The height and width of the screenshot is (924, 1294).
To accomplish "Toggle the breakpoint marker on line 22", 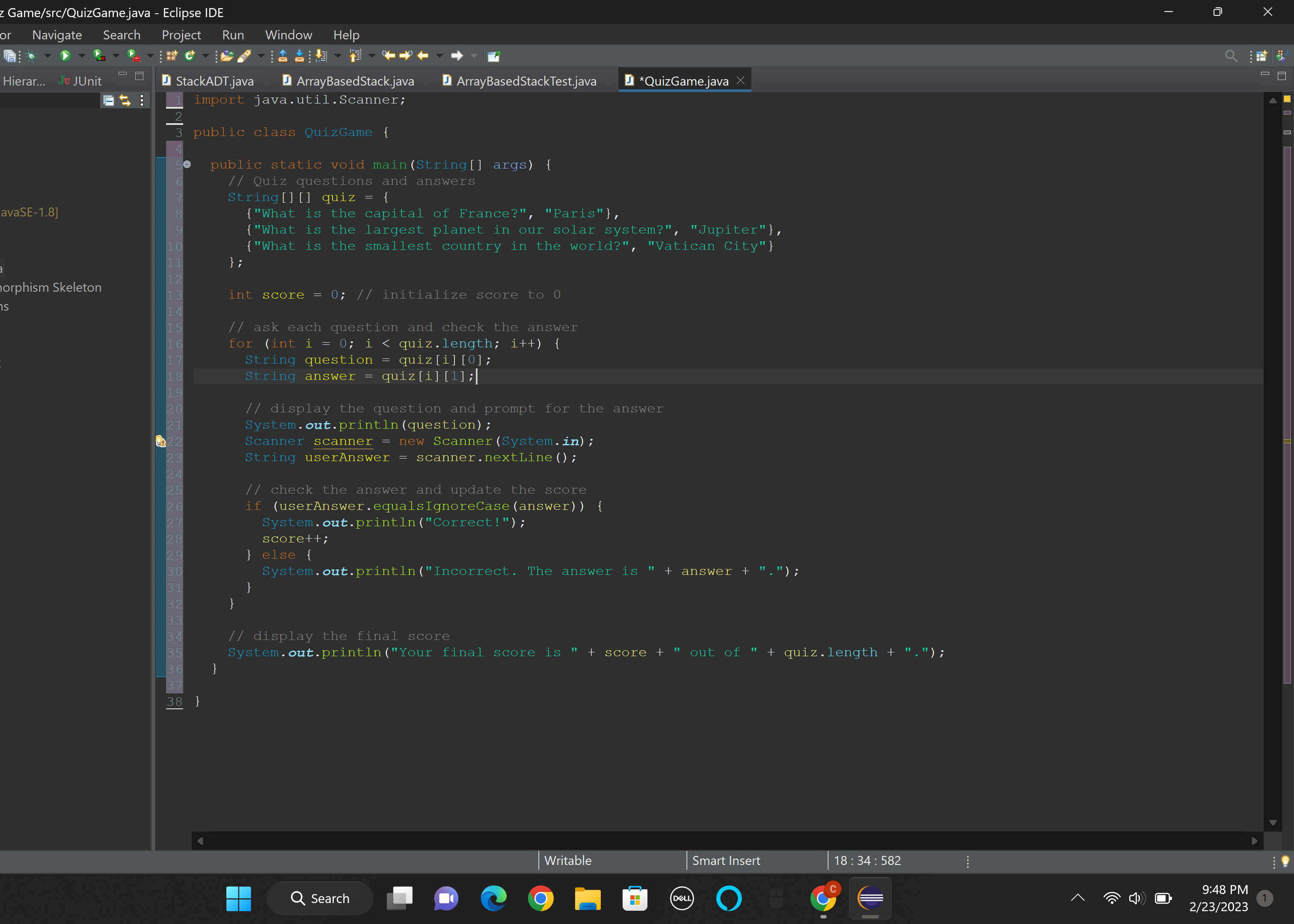I will (160, 441).
